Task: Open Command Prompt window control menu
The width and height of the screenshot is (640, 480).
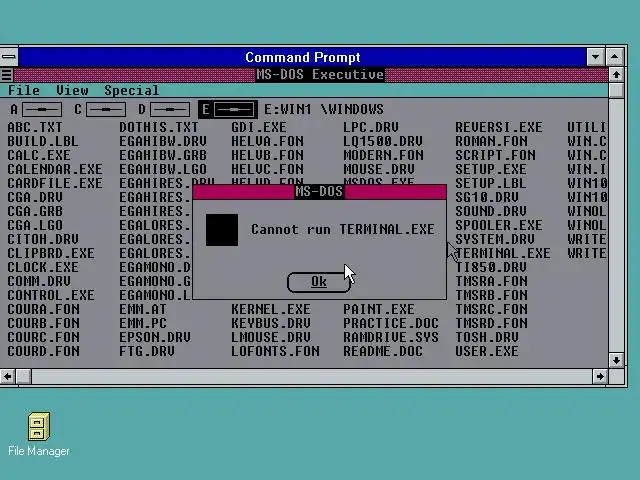Action: 9,57
